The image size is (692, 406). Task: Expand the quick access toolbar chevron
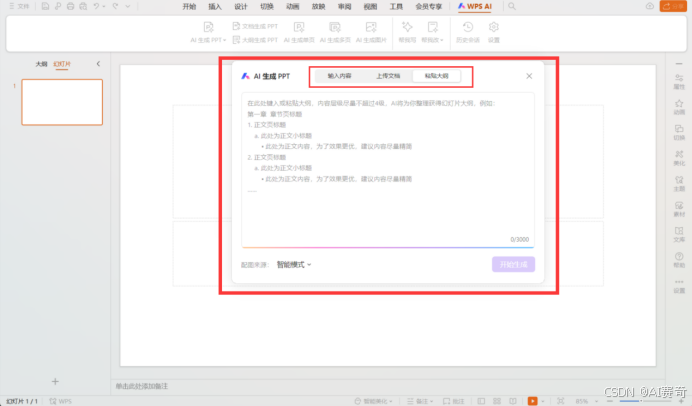[128, 6]
